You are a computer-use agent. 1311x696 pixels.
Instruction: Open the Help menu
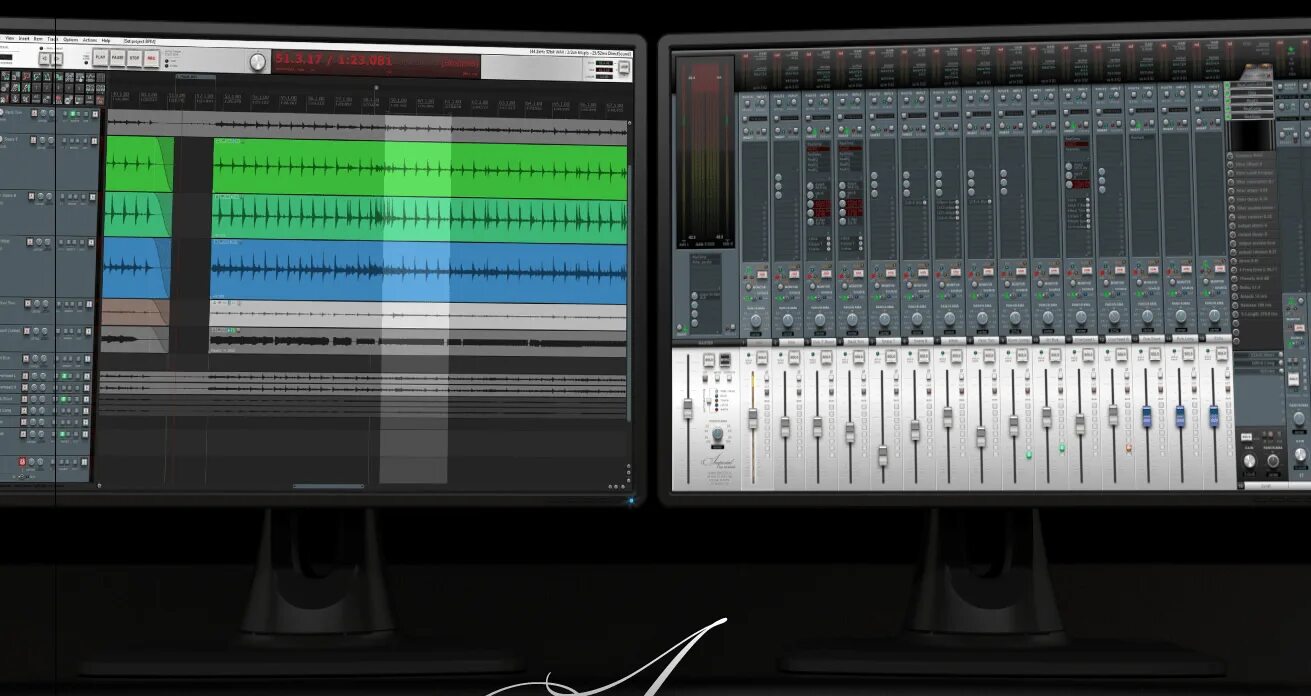coord(106,40)
